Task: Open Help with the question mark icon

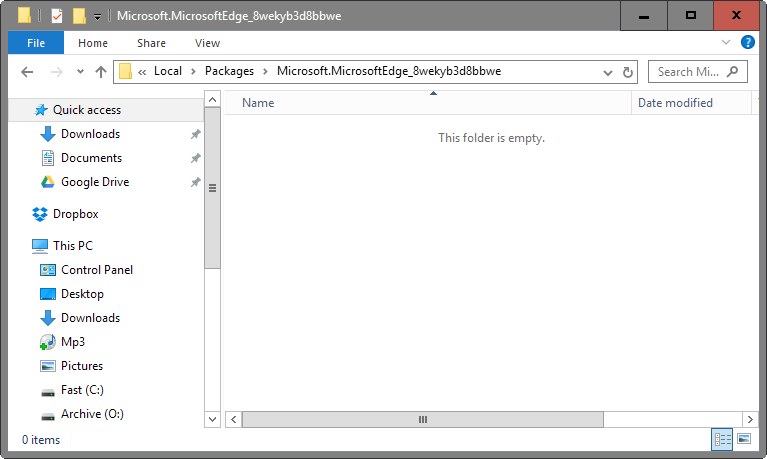Action: [x=747, y=43]
